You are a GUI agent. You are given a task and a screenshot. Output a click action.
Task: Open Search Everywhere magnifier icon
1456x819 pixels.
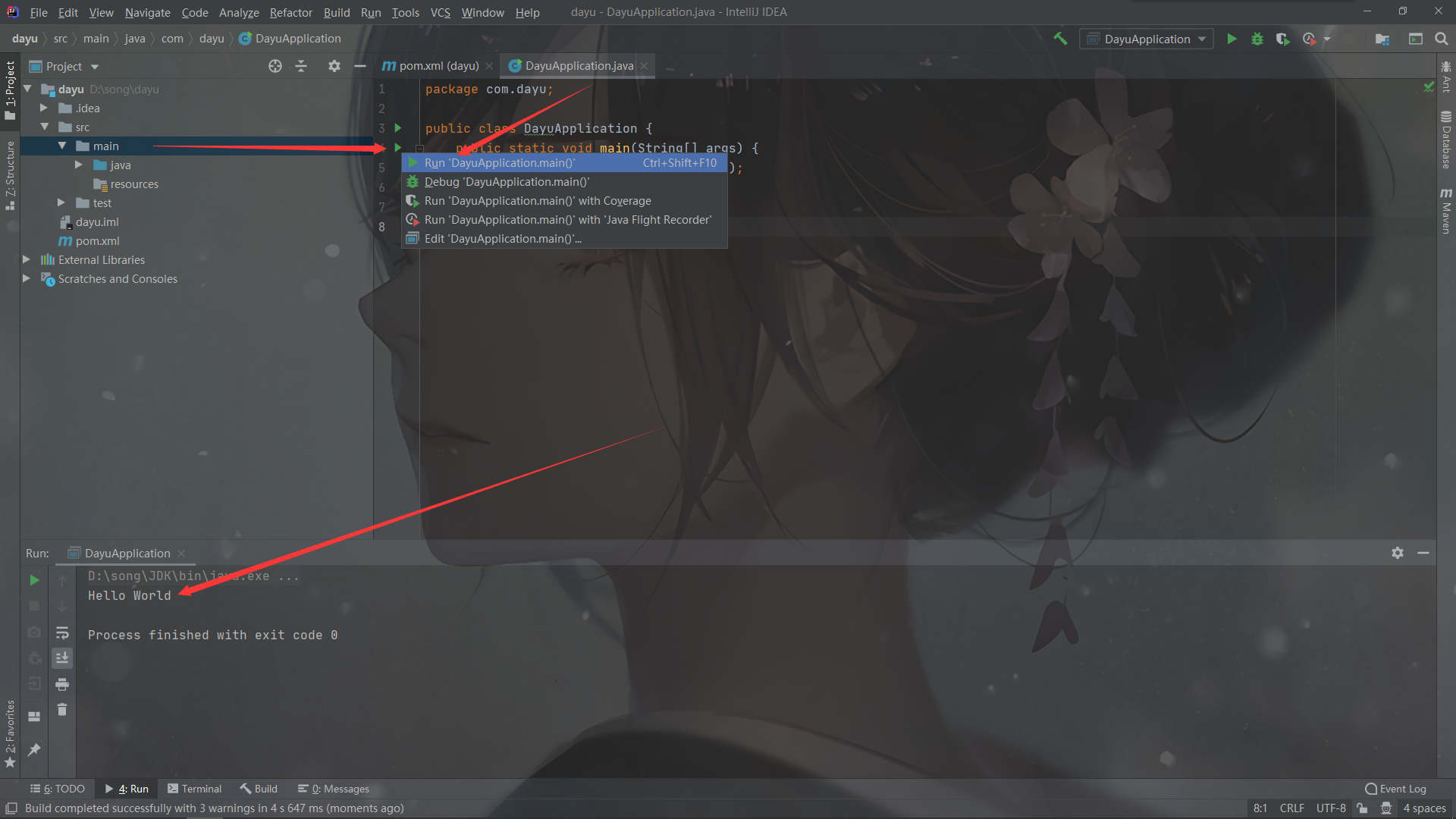(x=1442, y=39)
